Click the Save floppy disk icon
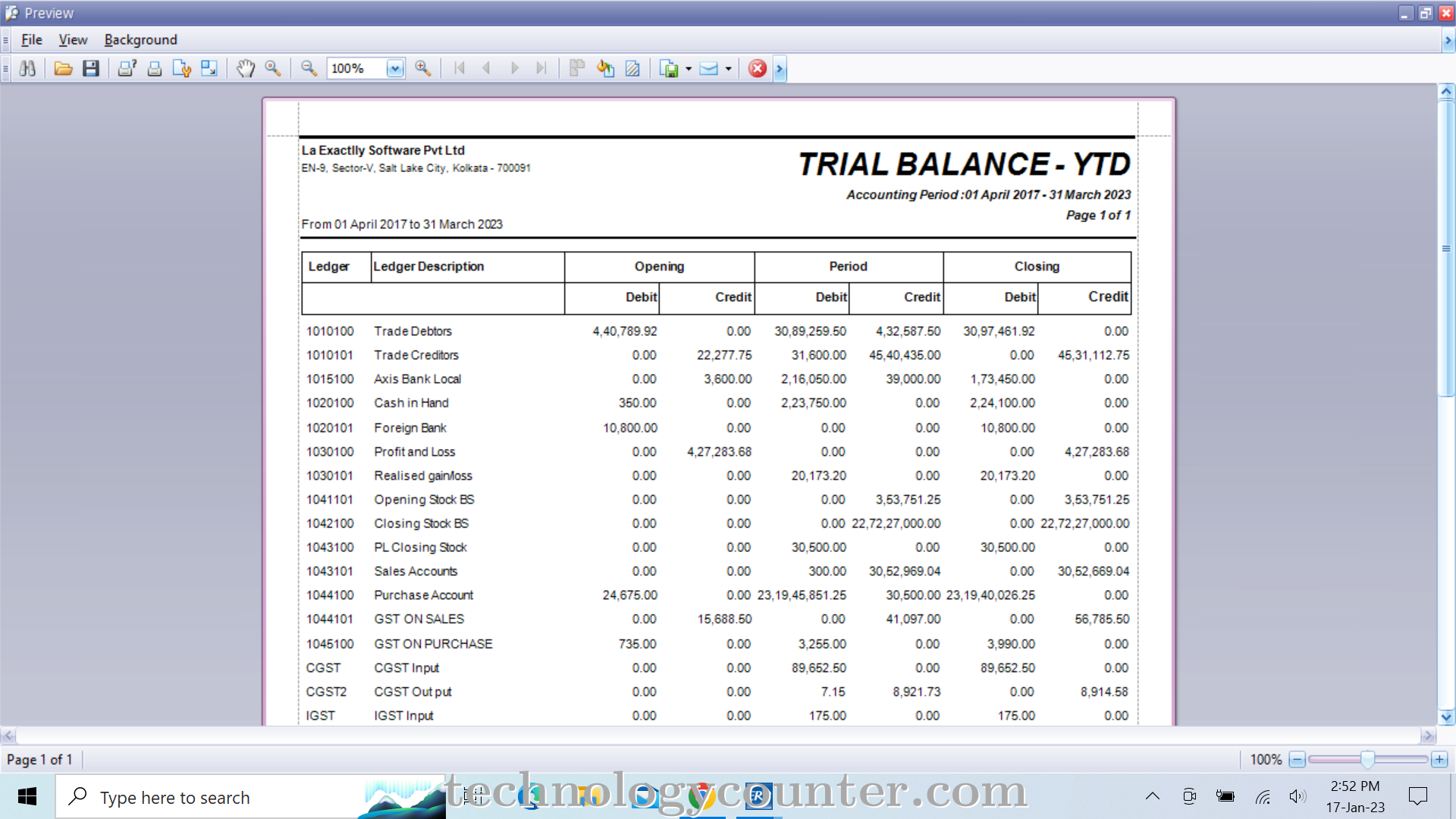Image resolution: width=1456 pixels, height=819 pixels. (91, 69)
